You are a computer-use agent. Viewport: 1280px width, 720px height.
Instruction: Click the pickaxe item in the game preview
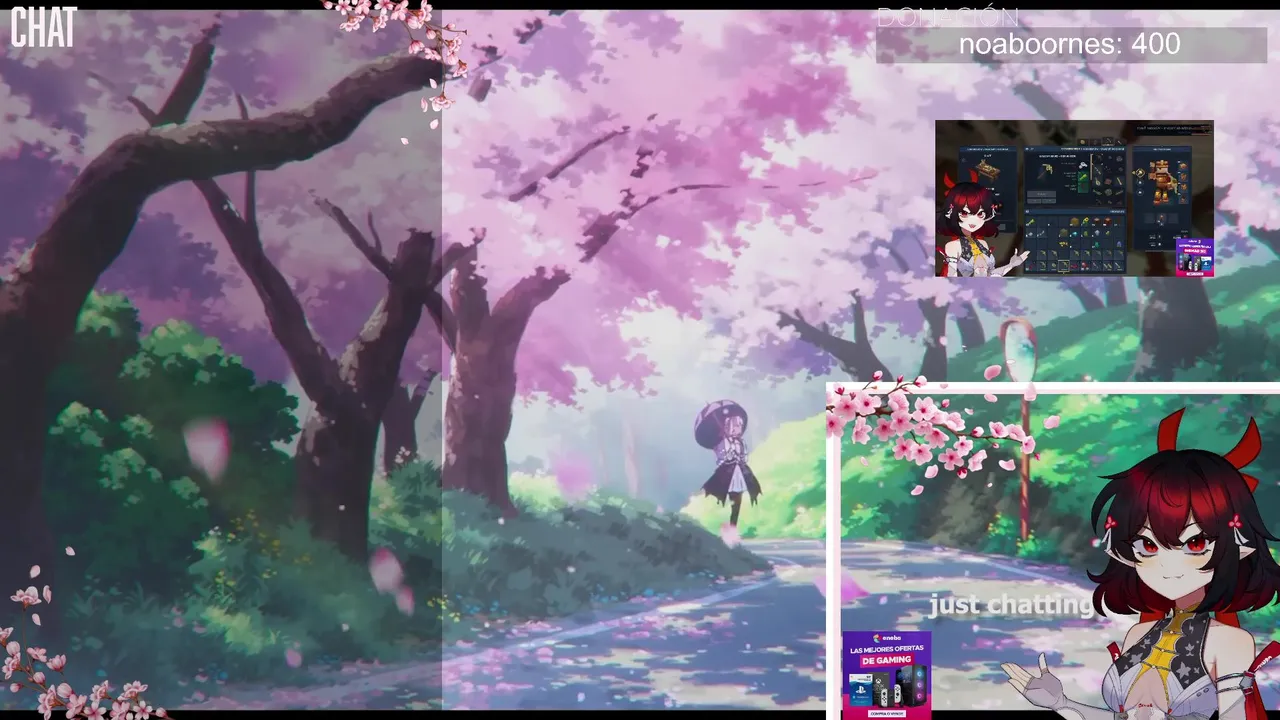click(x=1046, y=170)
